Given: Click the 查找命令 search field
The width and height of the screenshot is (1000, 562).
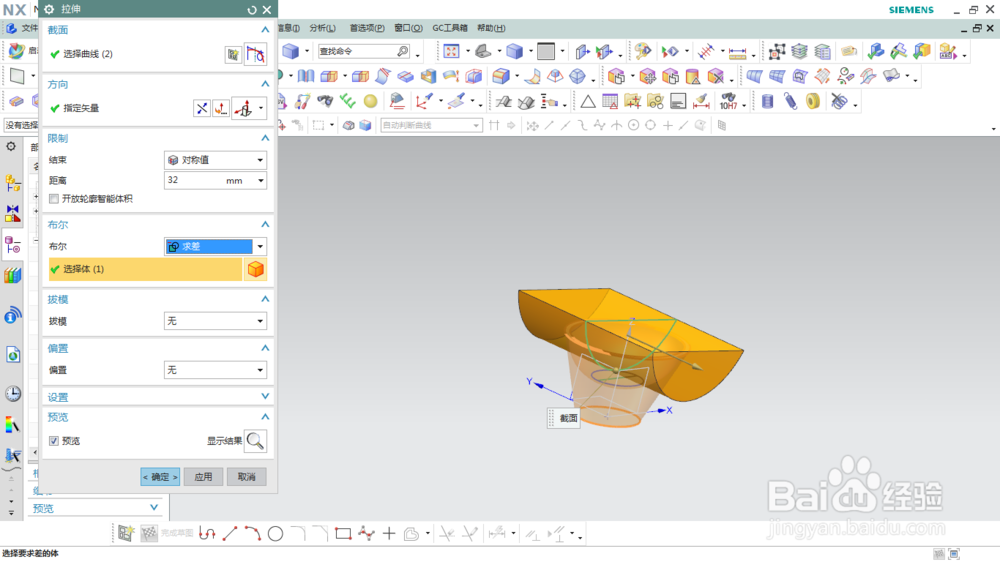Looking at the screenshot, I should (364, 51).
